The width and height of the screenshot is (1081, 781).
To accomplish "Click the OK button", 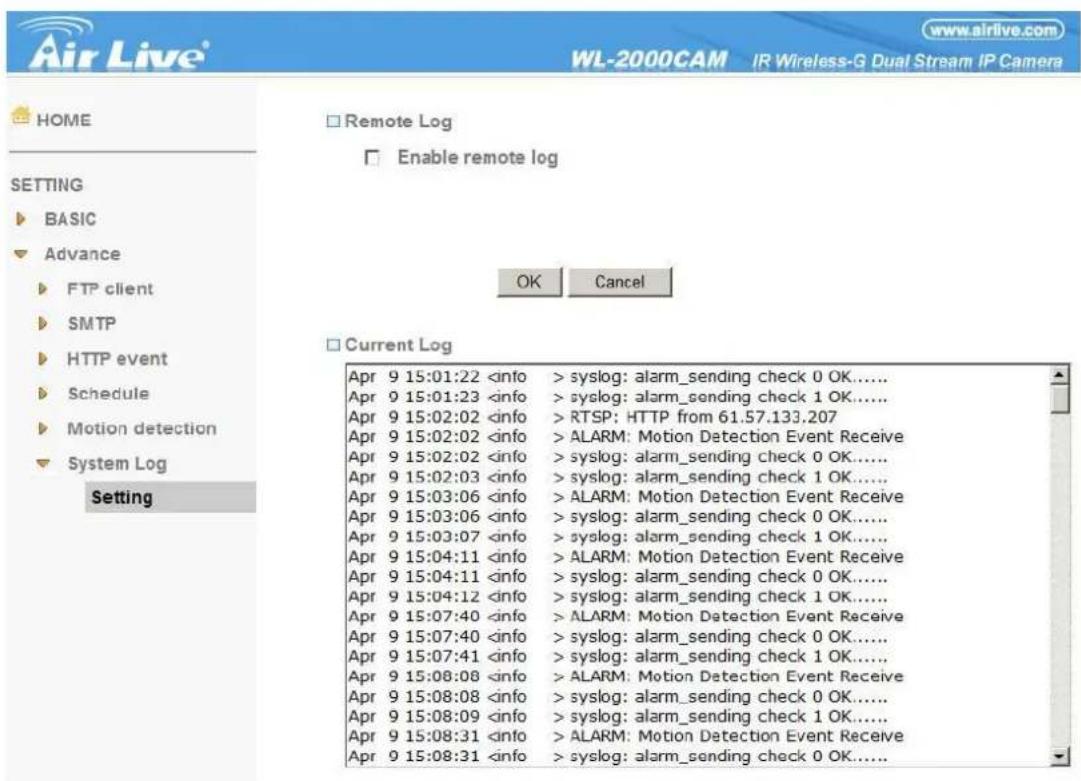I will tap(529, 282).
